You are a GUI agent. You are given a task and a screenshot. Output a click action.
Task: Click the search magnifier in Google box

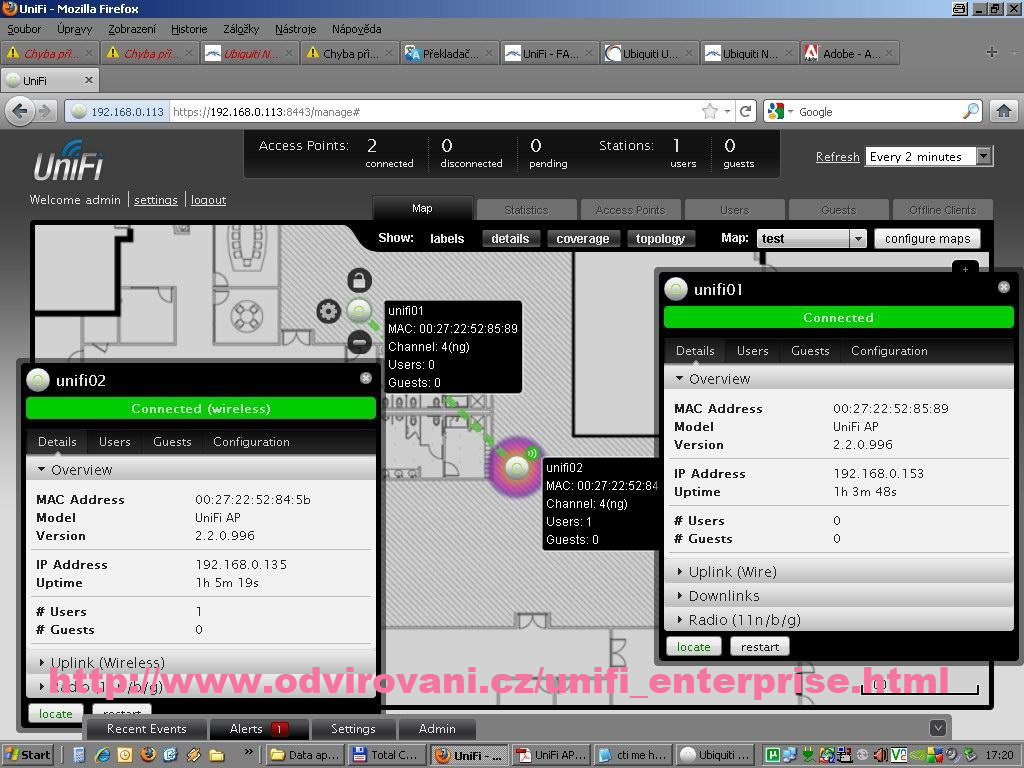pos(971,112)
